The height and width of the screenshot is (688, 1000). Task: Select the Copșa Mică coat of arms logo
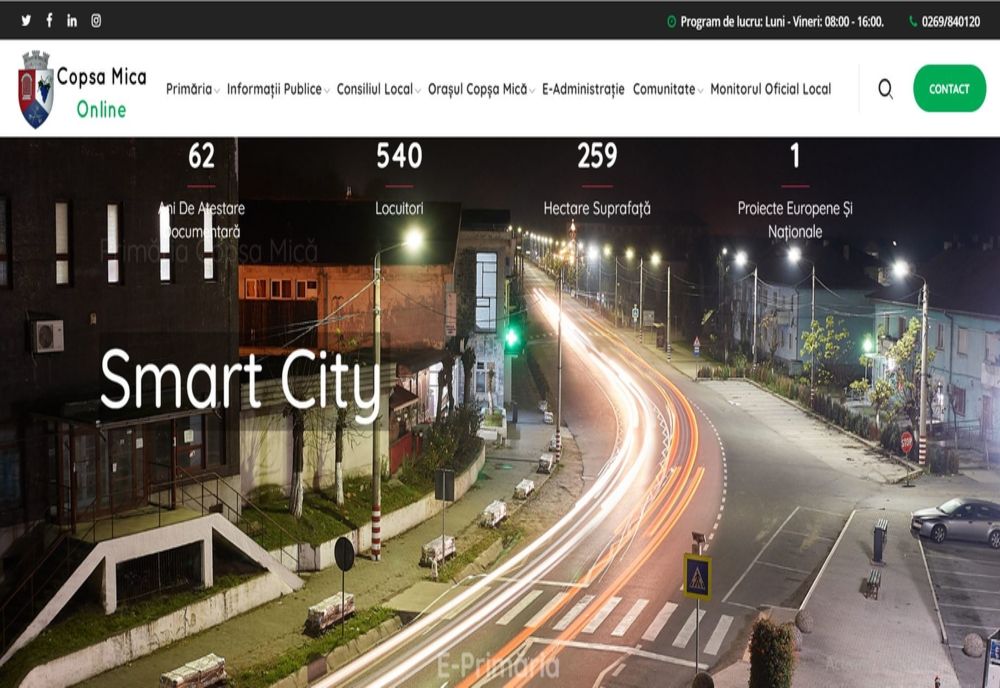pyautogui.click(x=33, y=88)
